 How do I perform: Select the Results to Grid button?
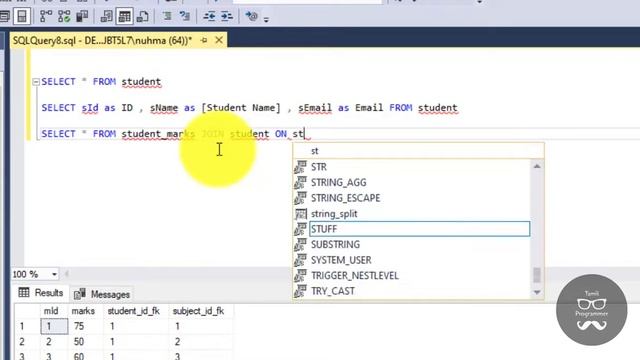[124, 16]
